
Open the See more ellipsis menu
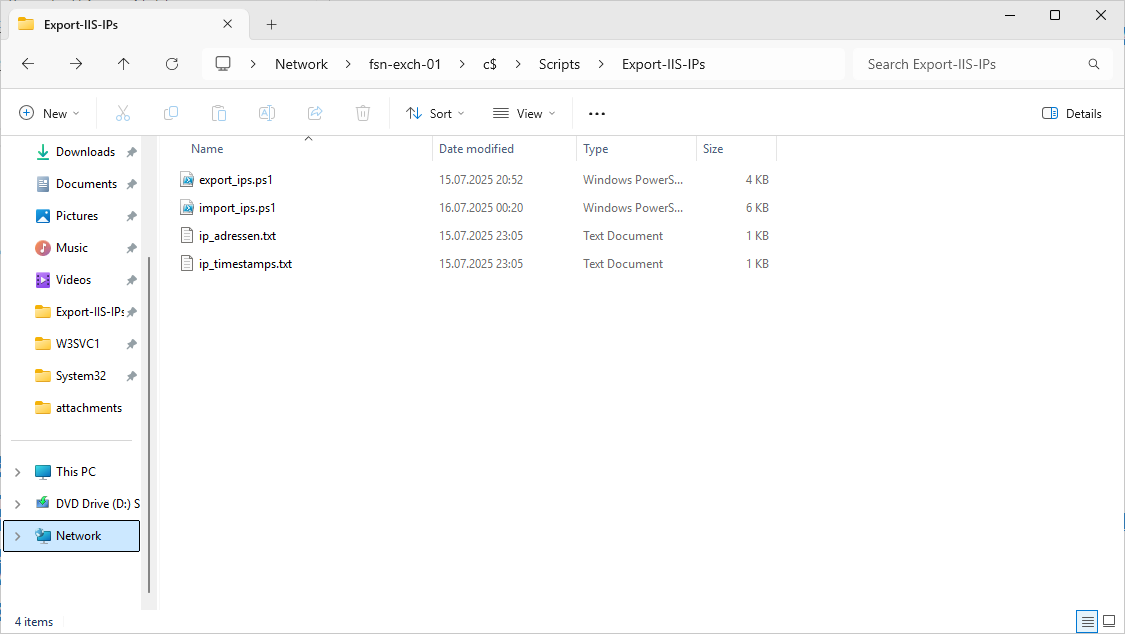tap(597, 113)
